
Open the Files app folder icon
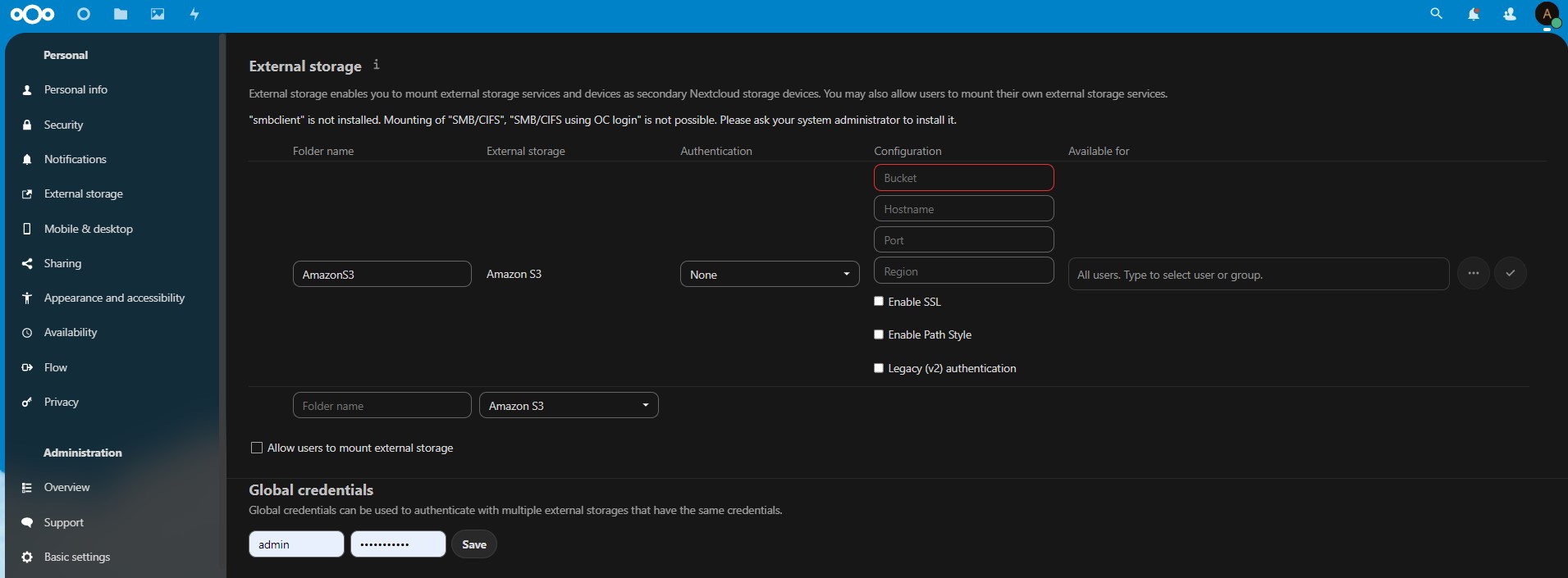(121, 14)
